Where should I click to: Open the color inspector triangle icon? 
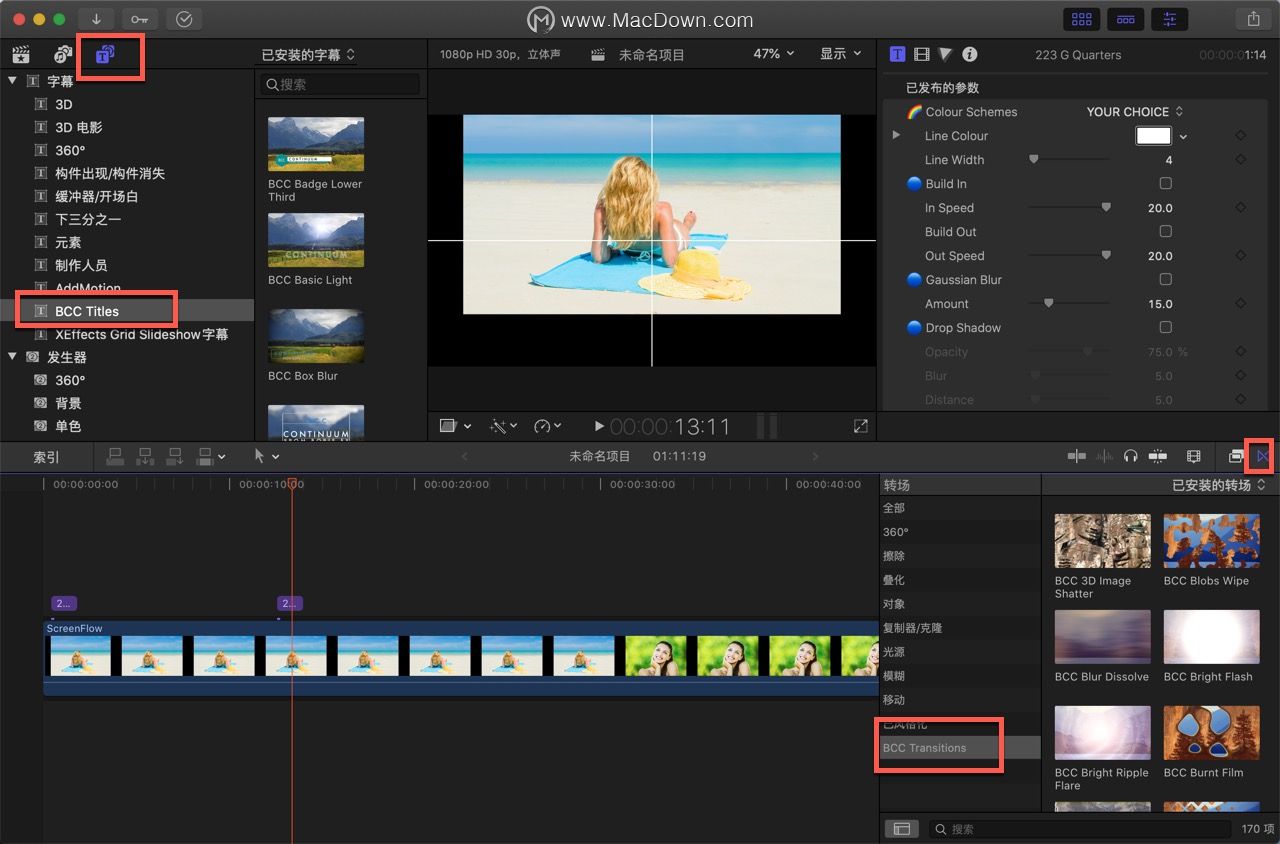[x=946, y=54]
